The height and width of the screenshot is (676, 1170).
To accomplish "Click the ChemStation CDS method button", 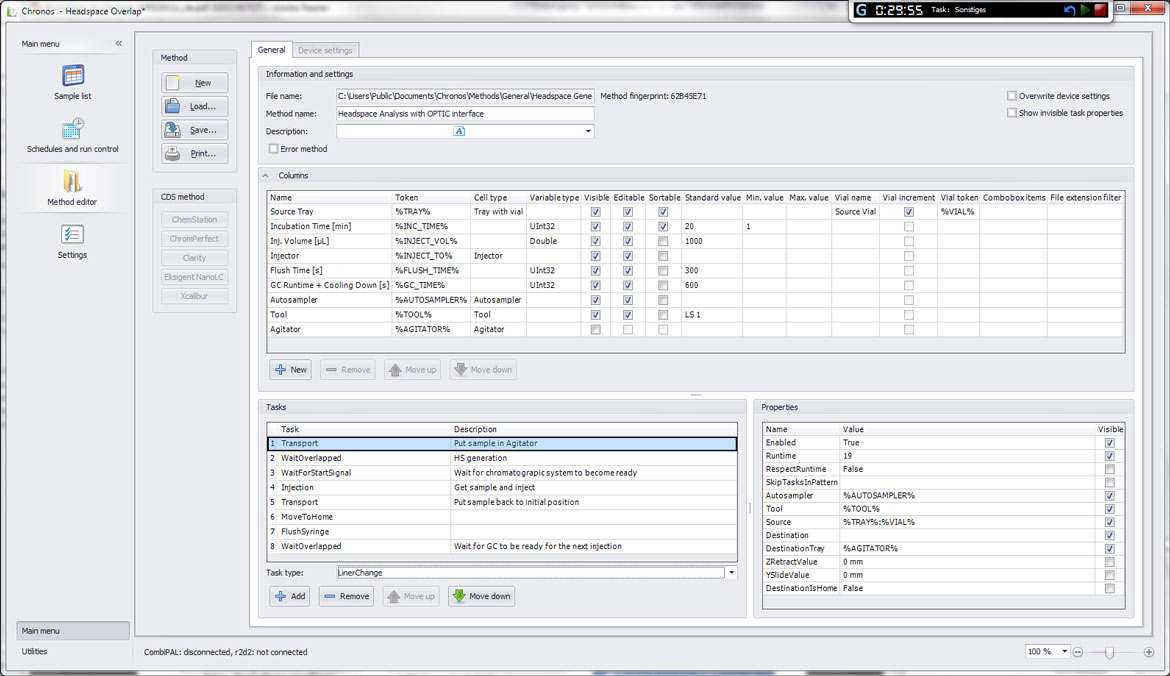I will click(x=195, y=219).
